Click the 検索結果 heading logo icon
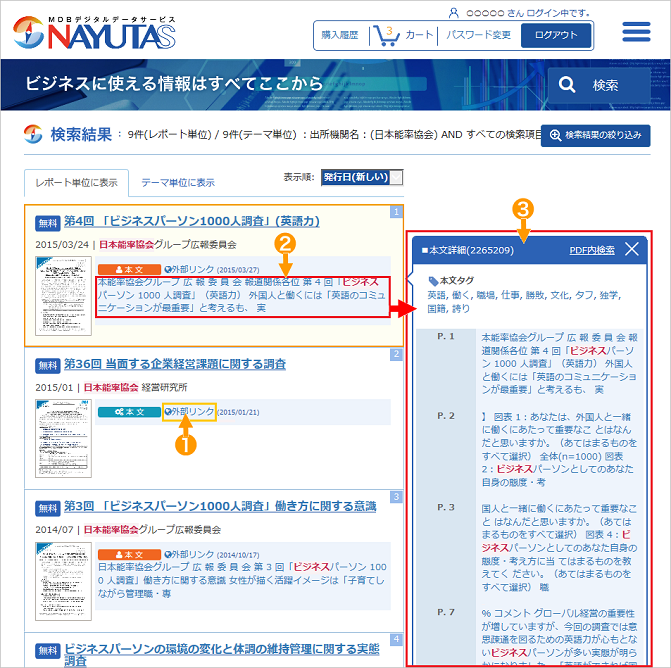 pos(33,134)
